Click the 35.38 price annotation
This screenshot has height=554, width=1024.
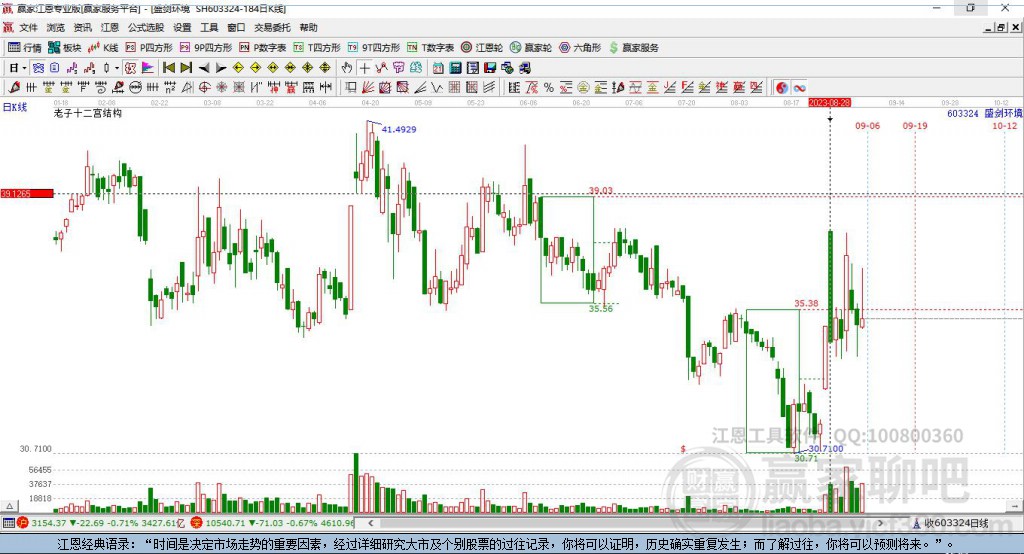[x=806, y=303]
